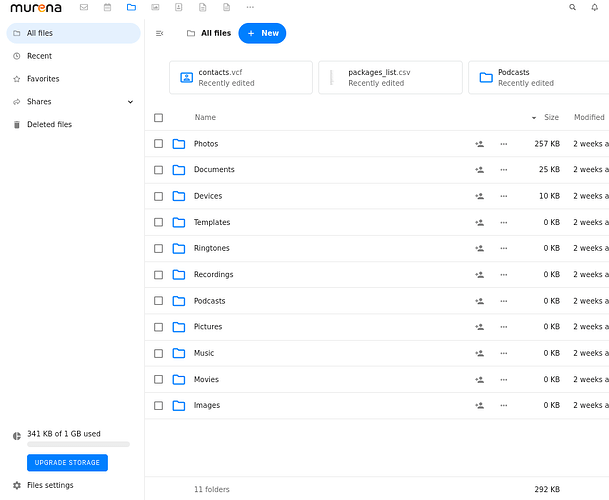Select All files in sidebar

(73, 33)
